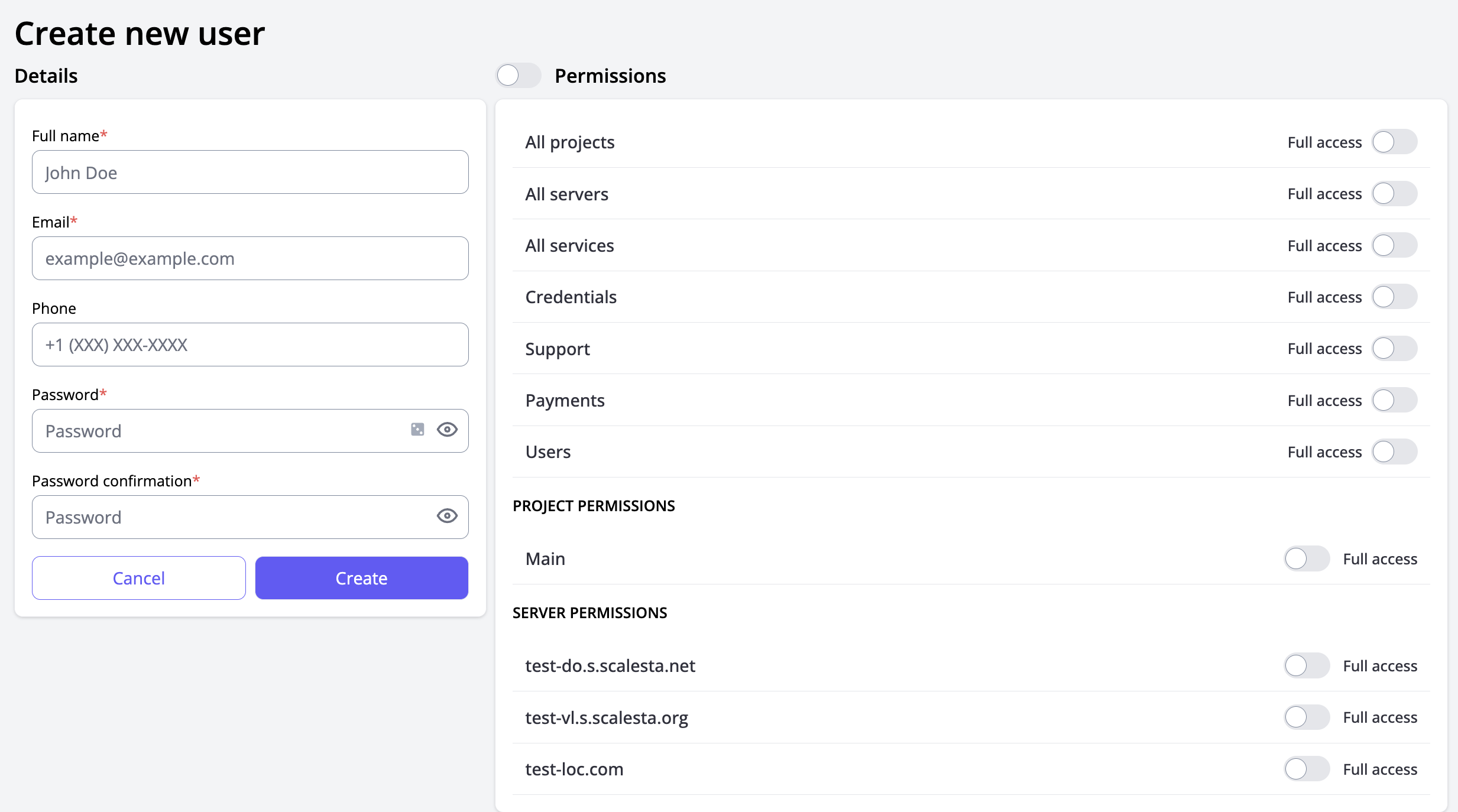Enable full access for test-vl.s.scalesta.org
Screen dimensions: 1458x812
[x=1307, y=717]
